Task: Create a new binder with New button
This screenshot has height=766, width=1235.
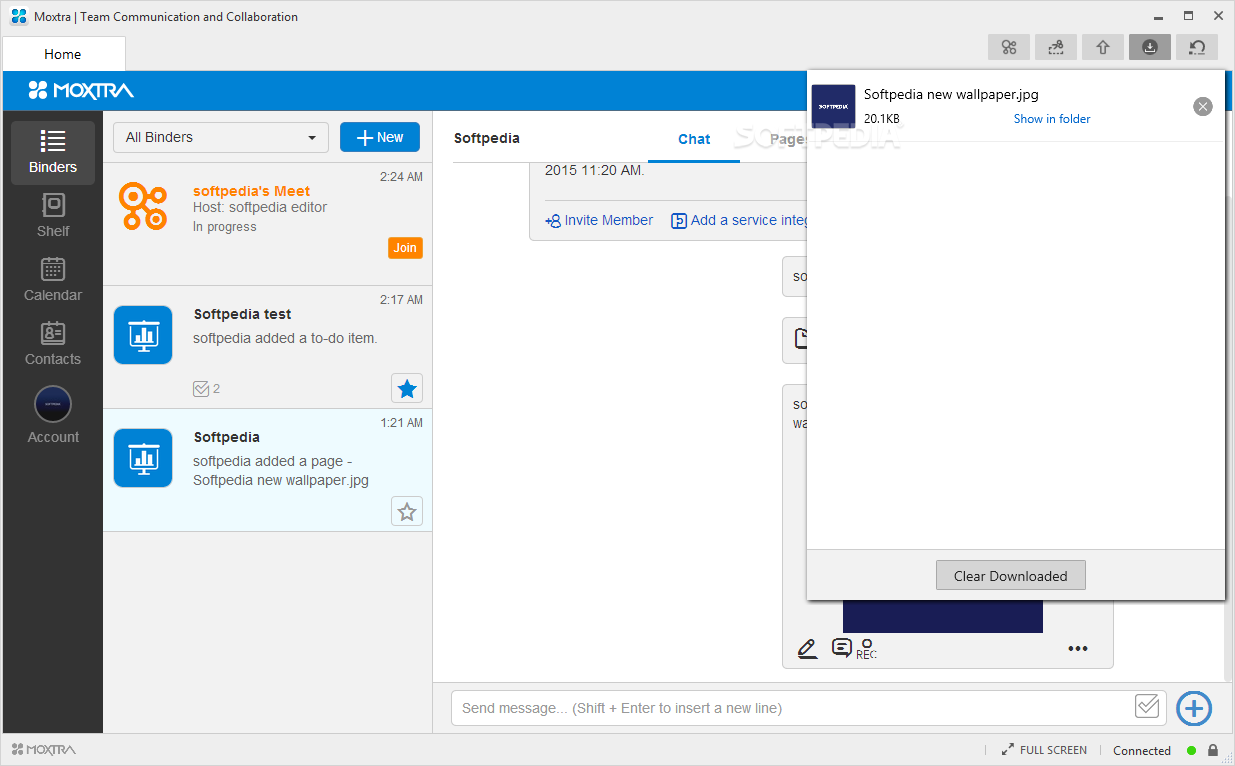Action: pyautogui.click(x=380, y=137)
